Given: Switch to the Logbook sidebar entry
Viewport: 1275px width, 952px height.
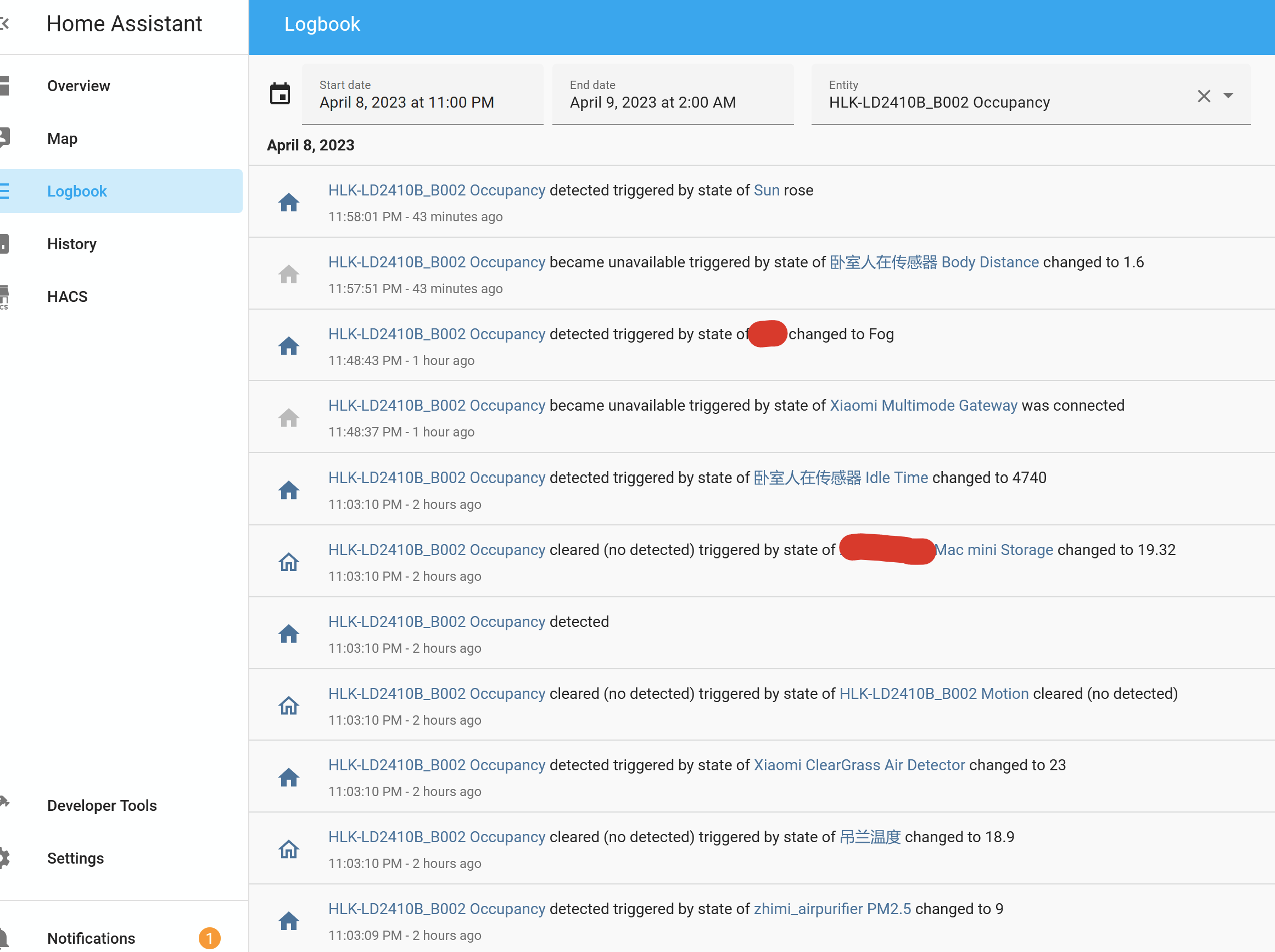Looking at the screenshot, I should point(77,191).
